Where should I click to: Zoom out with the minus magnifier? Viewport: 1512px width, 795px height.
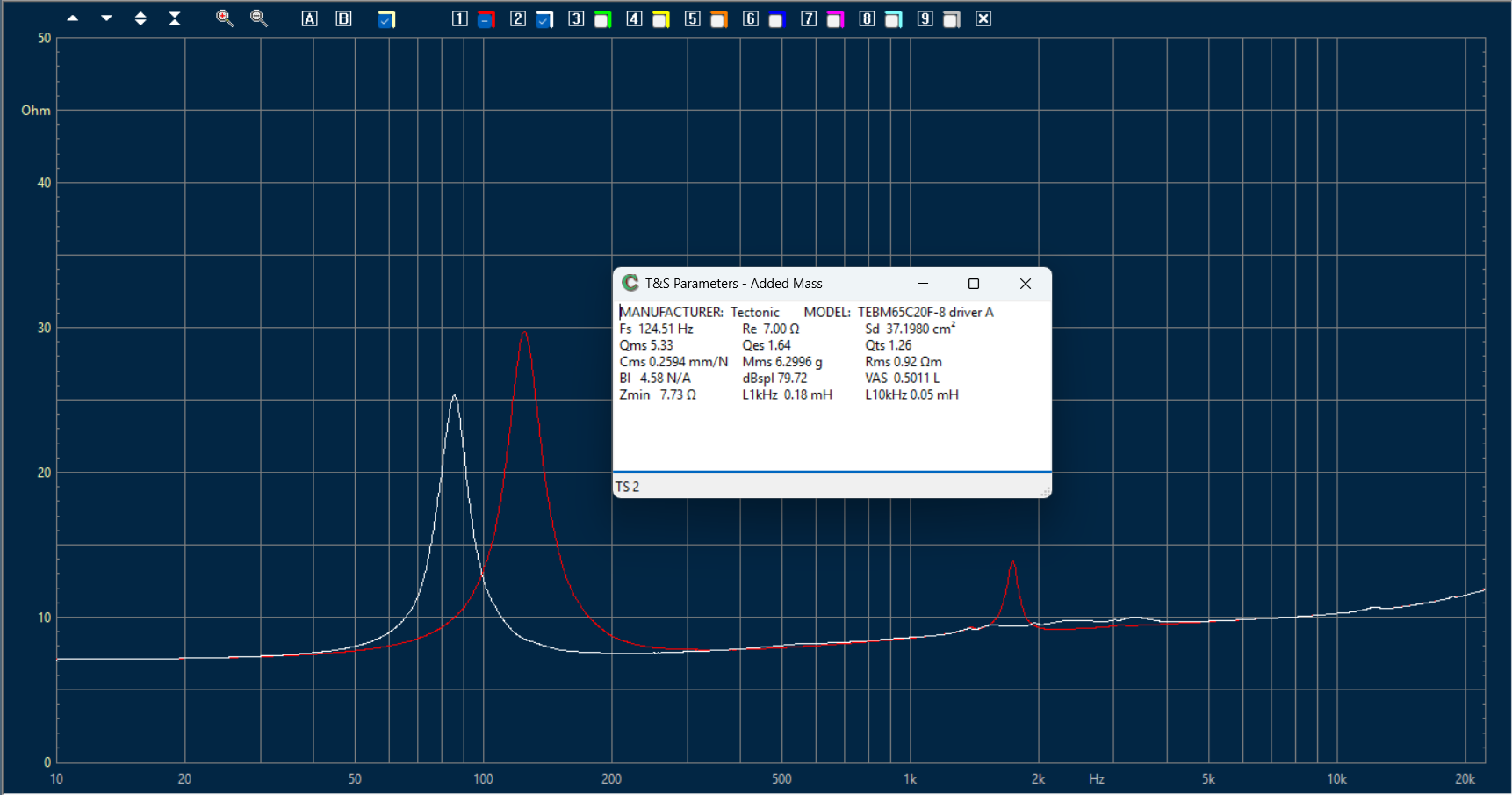point(259,18)
